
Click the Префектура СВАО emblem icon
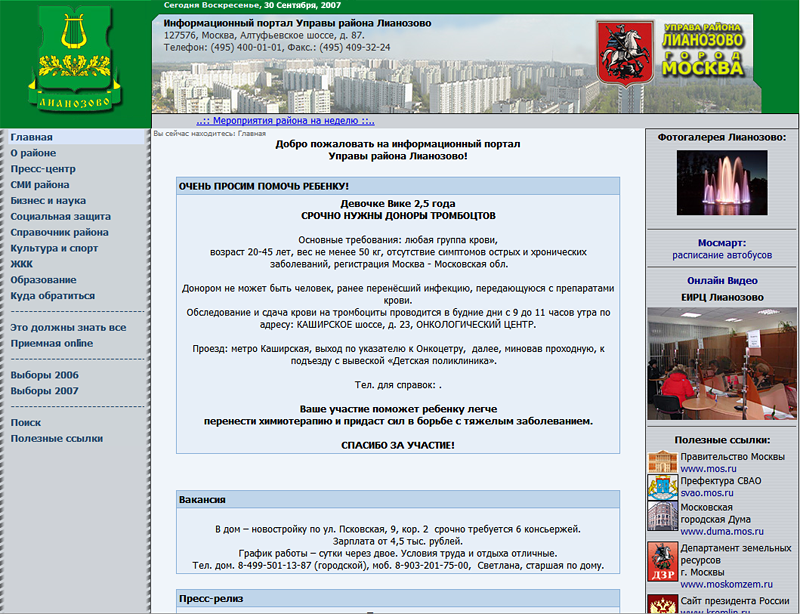662,487
